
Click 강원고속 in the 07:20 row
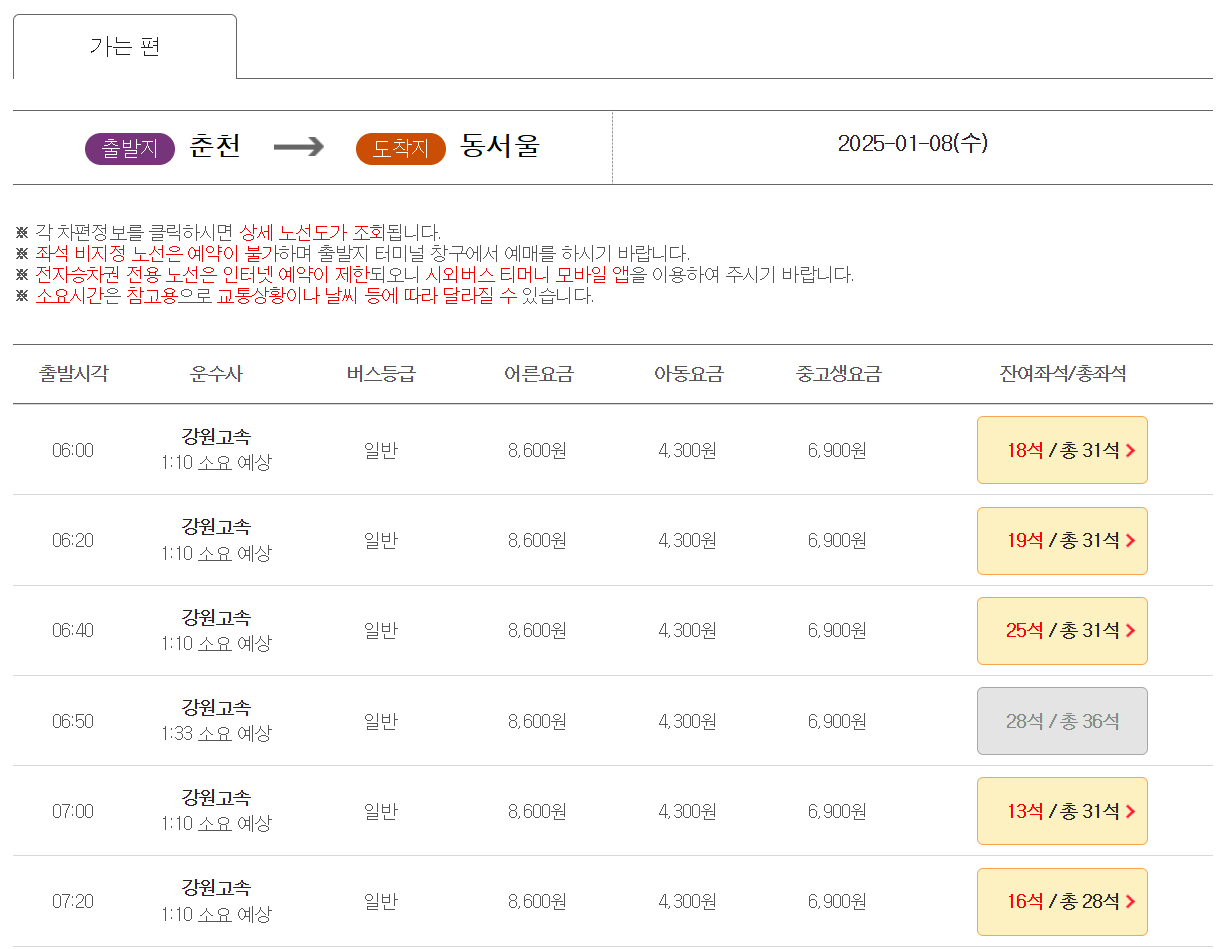(216, 887)
